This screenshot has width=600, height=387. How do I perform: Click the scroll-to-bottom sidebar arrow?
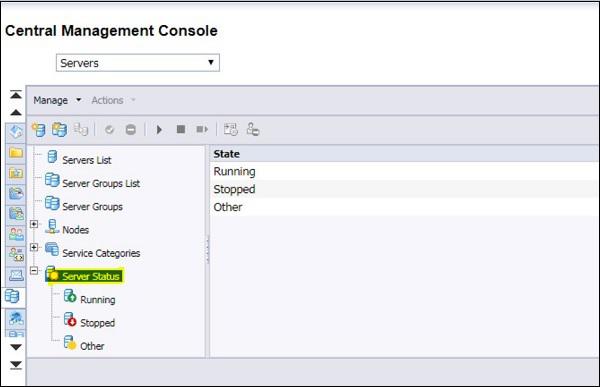[x=16, y=365]
